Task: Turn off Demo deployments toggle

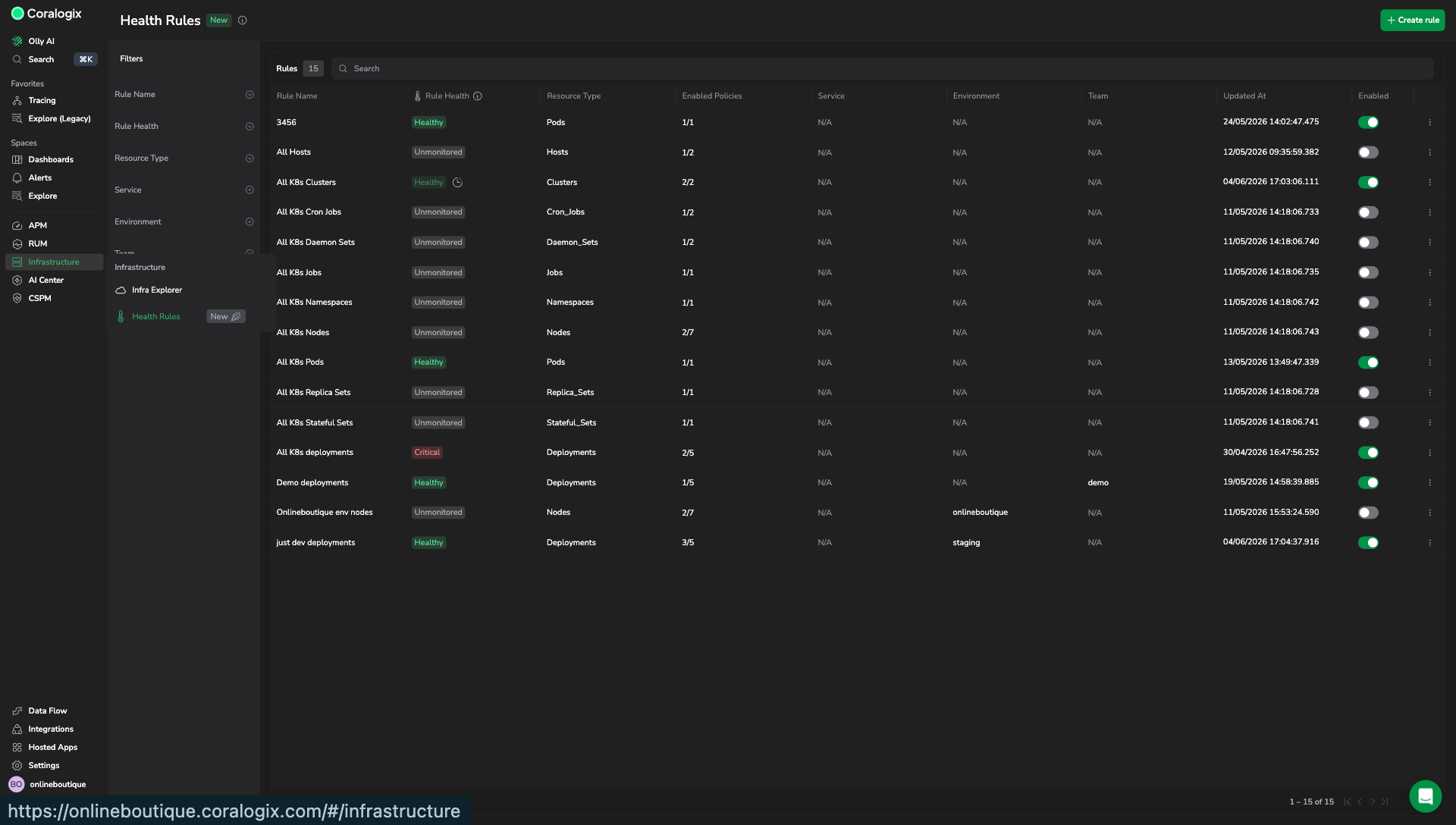Action: pyautogui.click(x=1368, y=482)
